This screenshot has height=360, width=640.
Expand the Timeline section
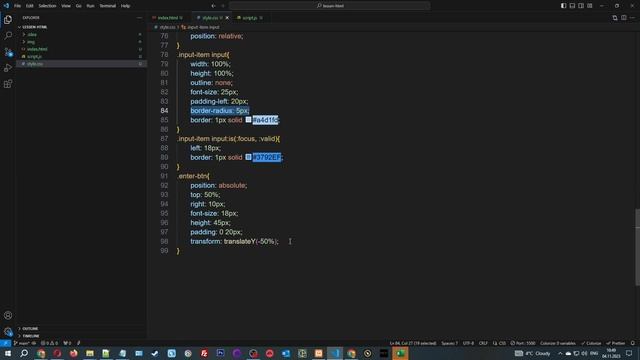pyautogui.click(x=31, y=336)
